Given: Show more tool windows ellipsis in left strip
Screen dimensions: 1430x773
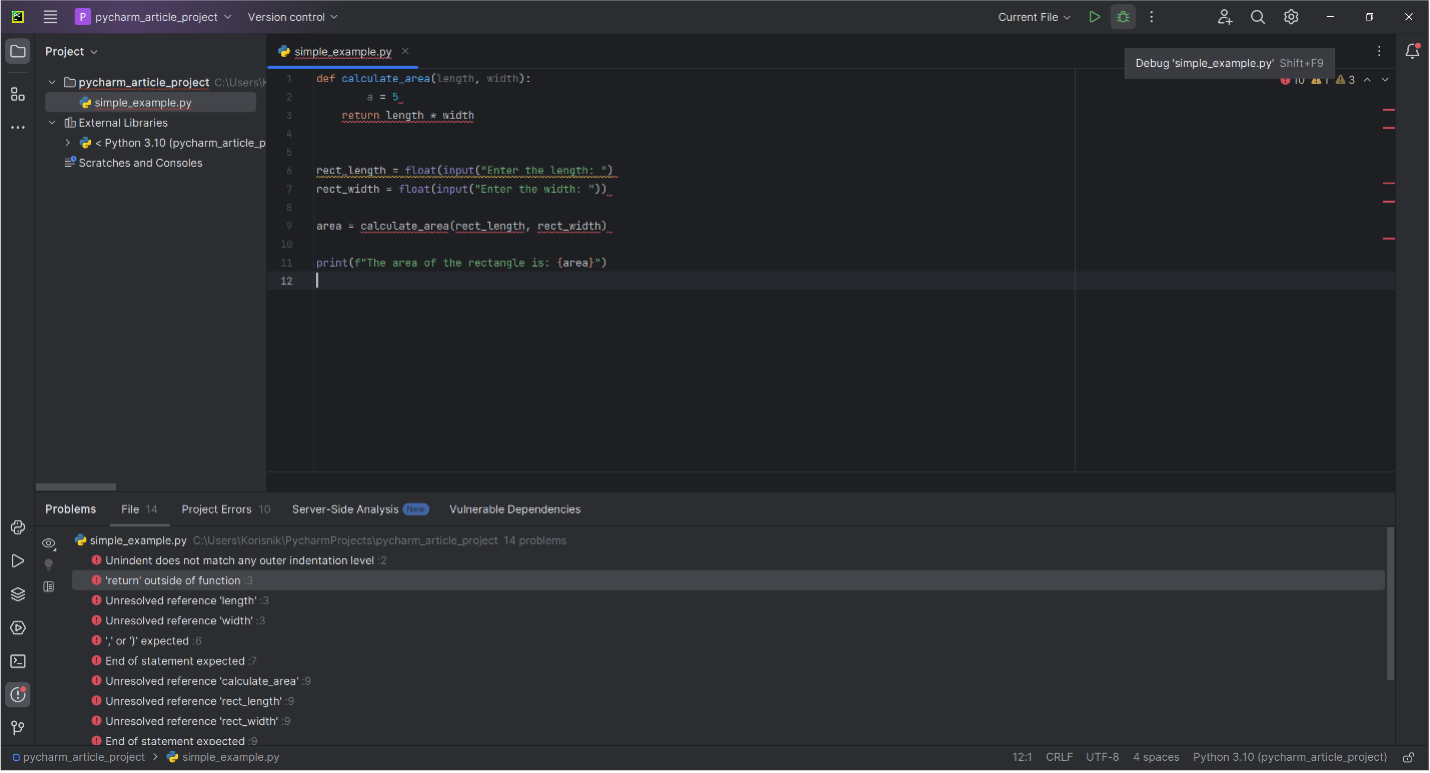Looking at the screenshot, I should point(17,128).
